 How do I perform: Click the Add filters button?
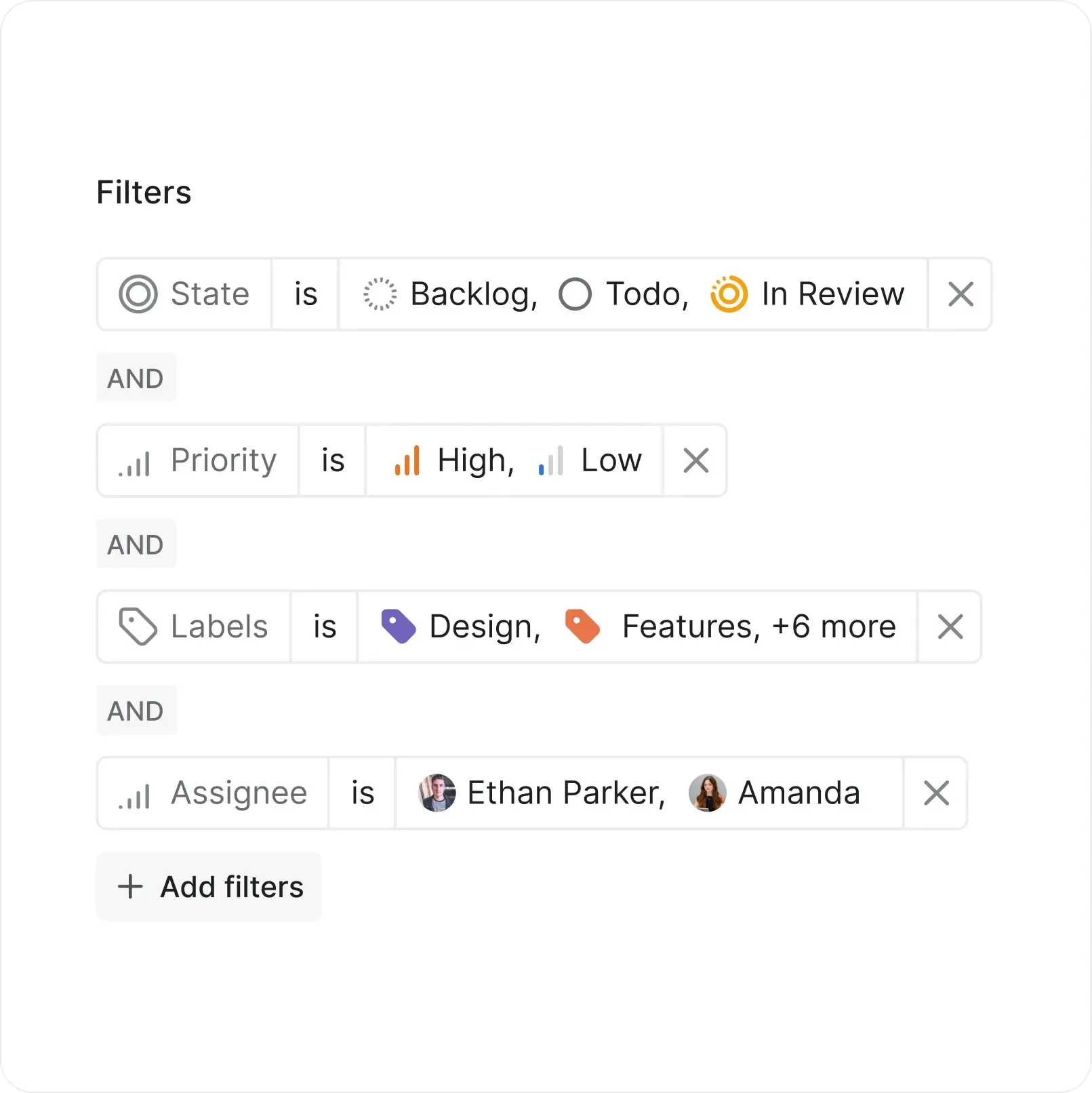click(x=209, y=886)
